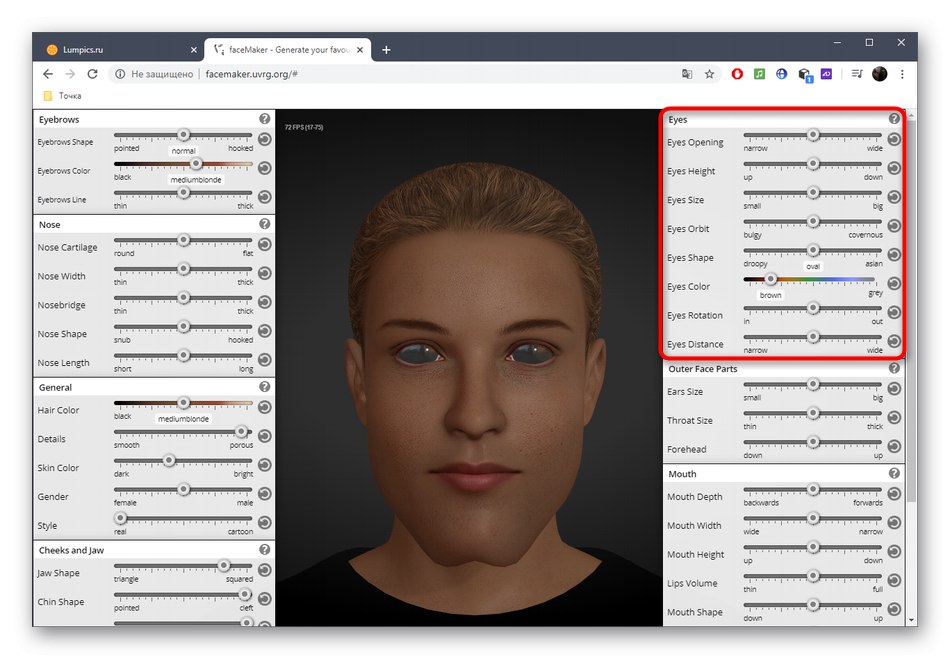Bookmark this page with the star icon
Image resolution: width=950 pixels, height=659 pixels.
(709, 74)
